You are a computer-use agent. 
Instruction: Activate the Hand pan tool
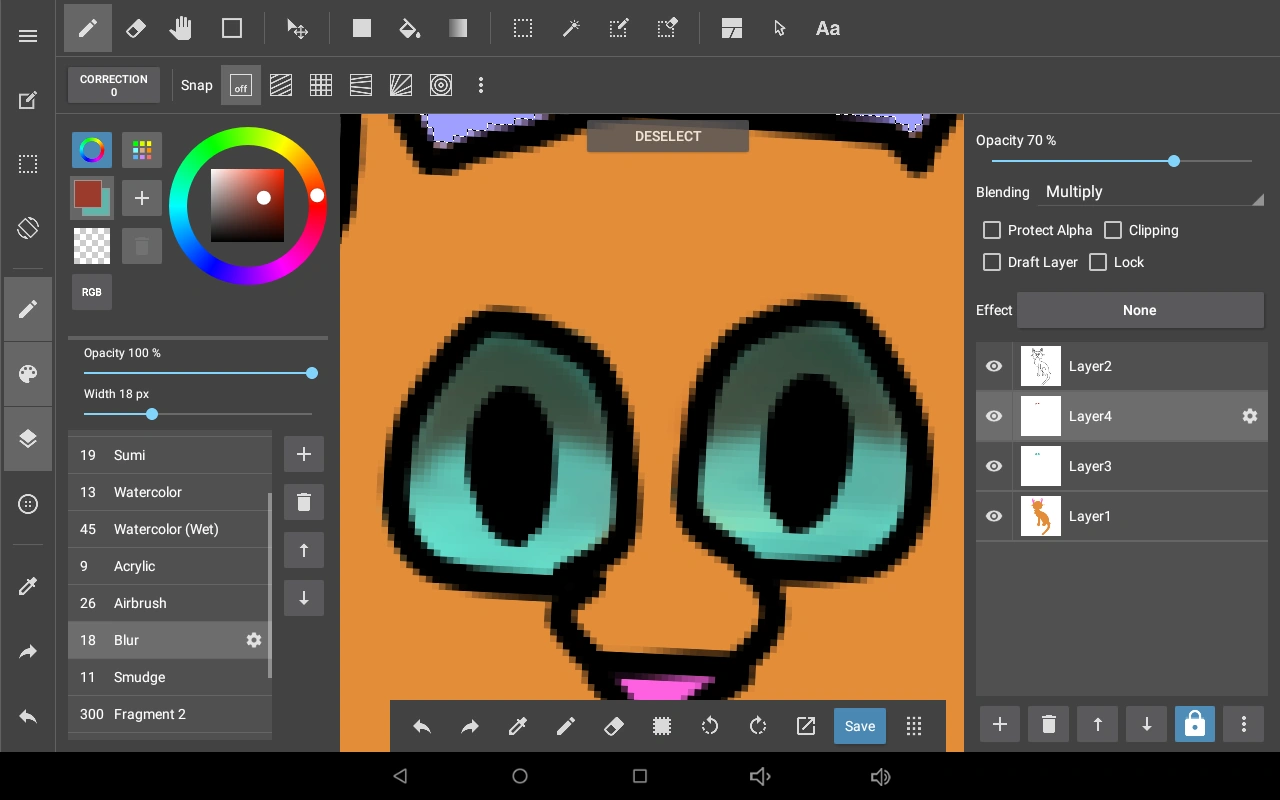point(181,29)
